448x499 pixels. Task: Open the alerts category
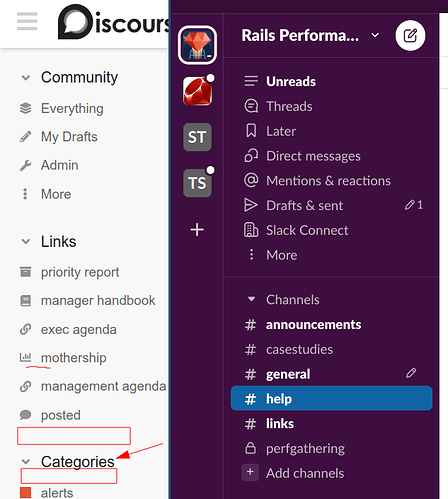[57, 493]
